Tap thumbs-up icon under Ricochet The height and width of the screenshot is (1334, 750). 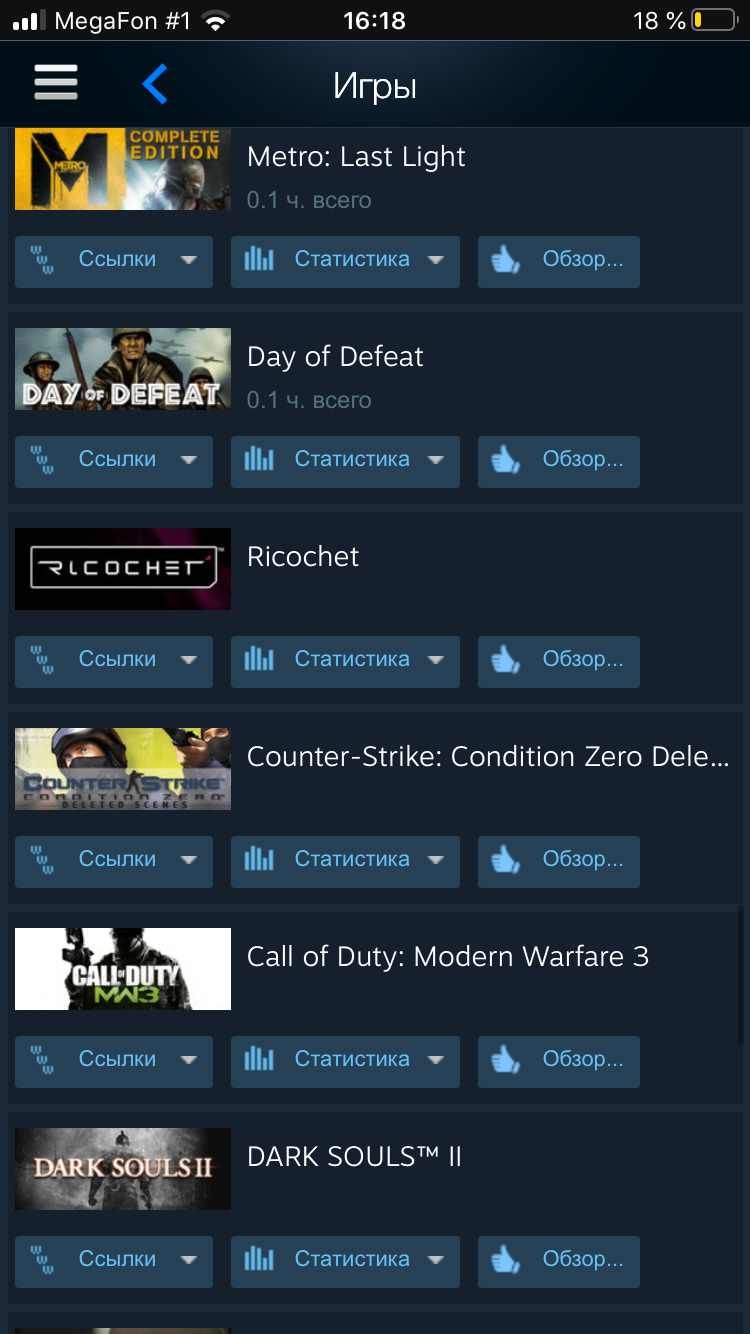coord(505,660)
